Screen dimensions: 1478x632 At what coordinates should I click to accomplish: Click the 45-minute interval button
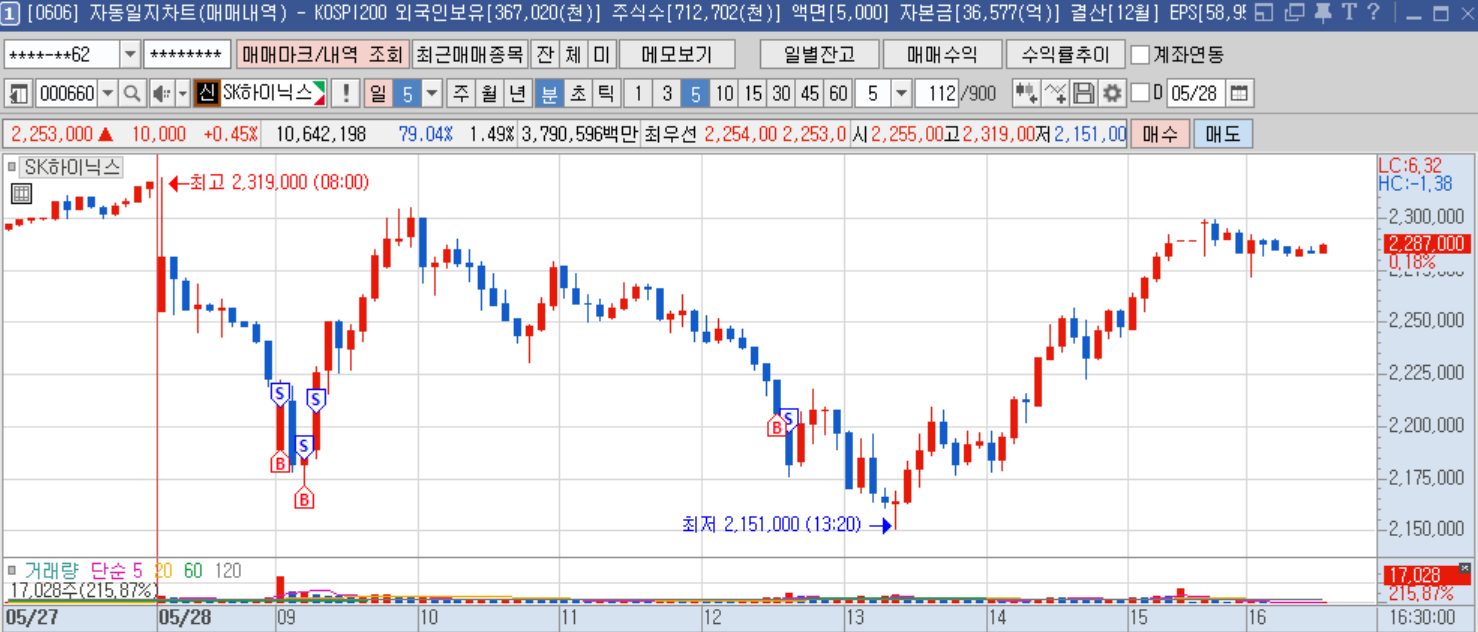(810, 94)
